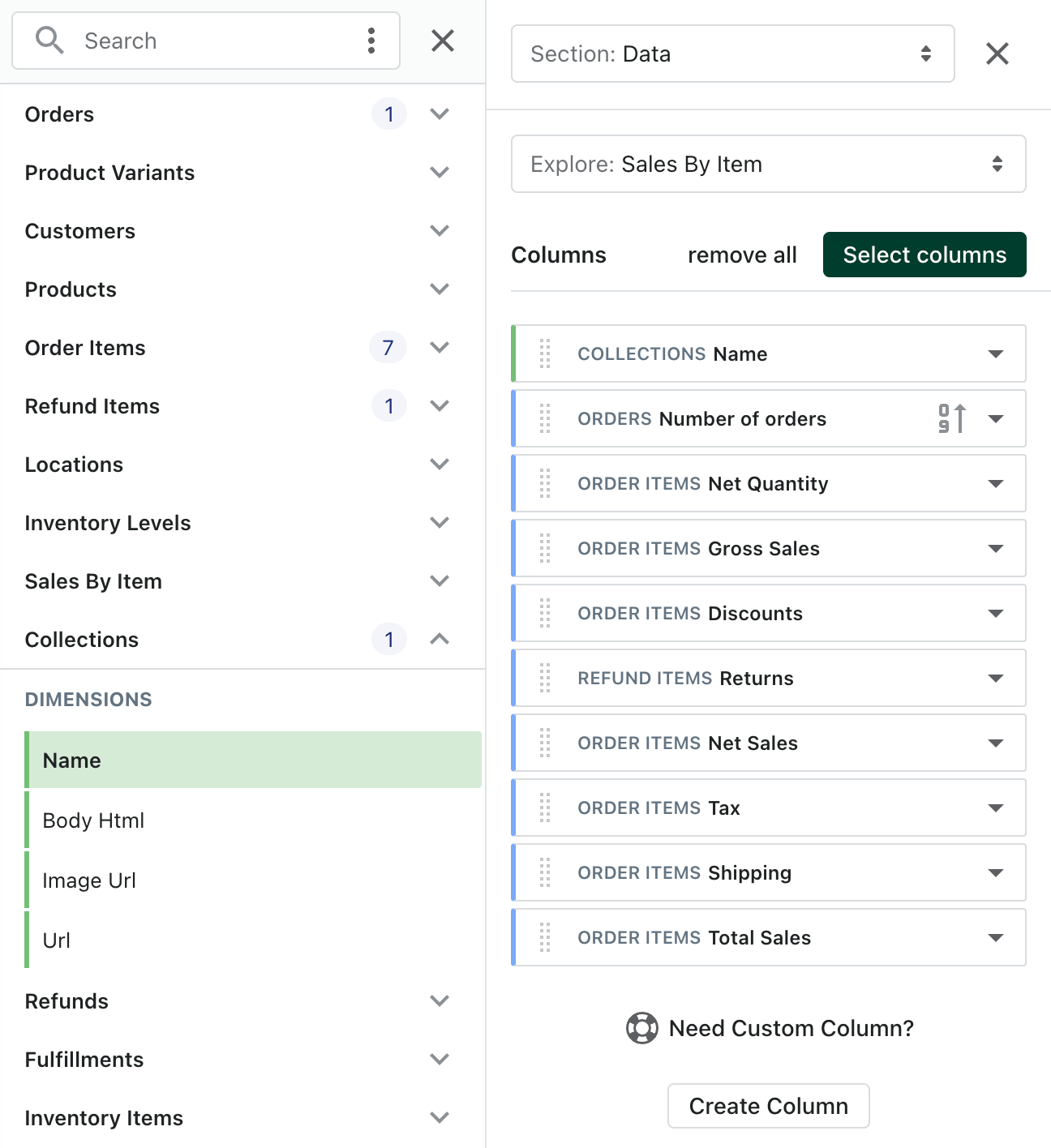Image resolution: width=1051 pixels, height=1148 pixels.
Task: Click the Create Column button
Action: click(x=769, y=1106)
